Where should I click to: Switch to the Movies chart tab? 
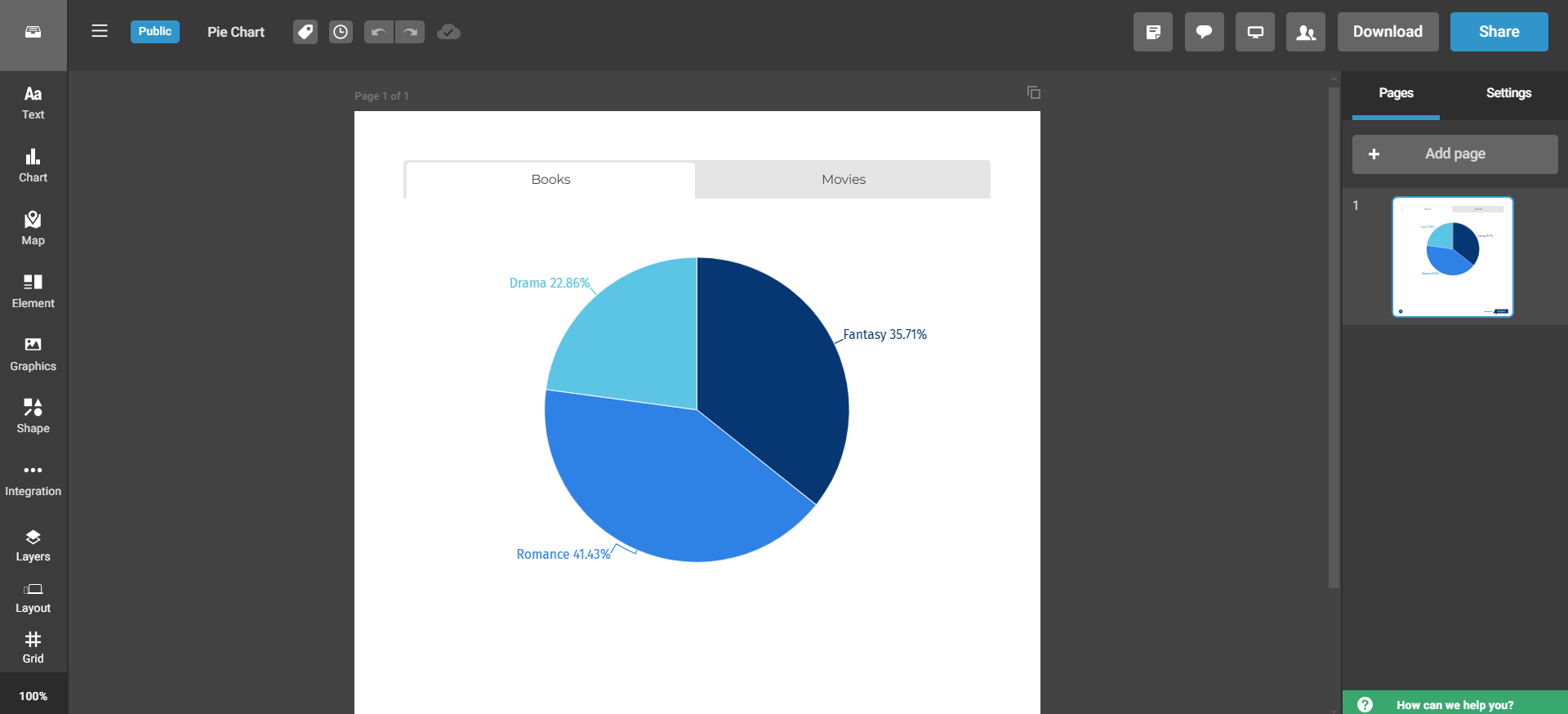(x=844, y=180)
